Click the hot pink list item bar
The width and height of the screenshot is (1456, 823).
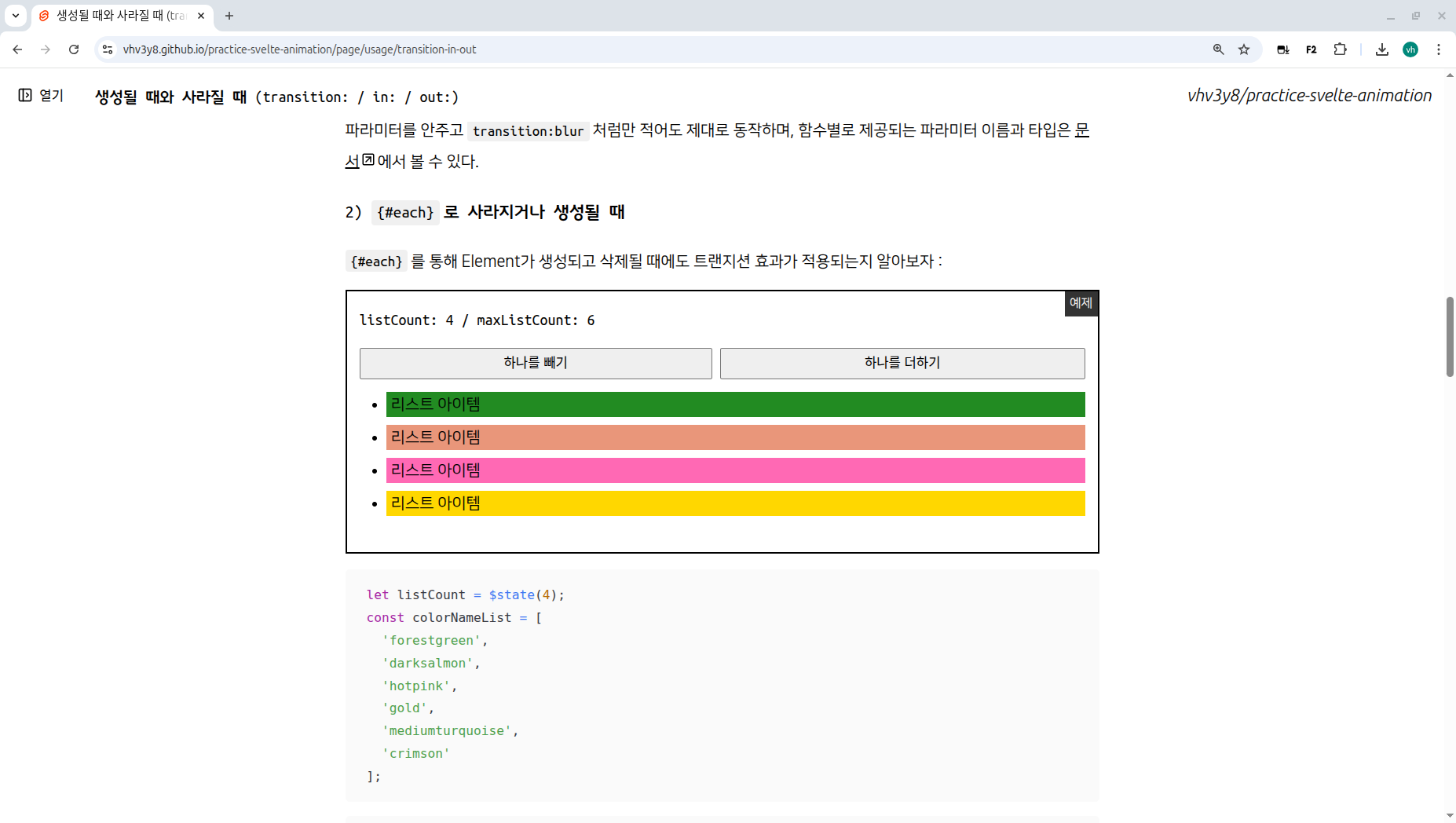click(x=735, y=470)
